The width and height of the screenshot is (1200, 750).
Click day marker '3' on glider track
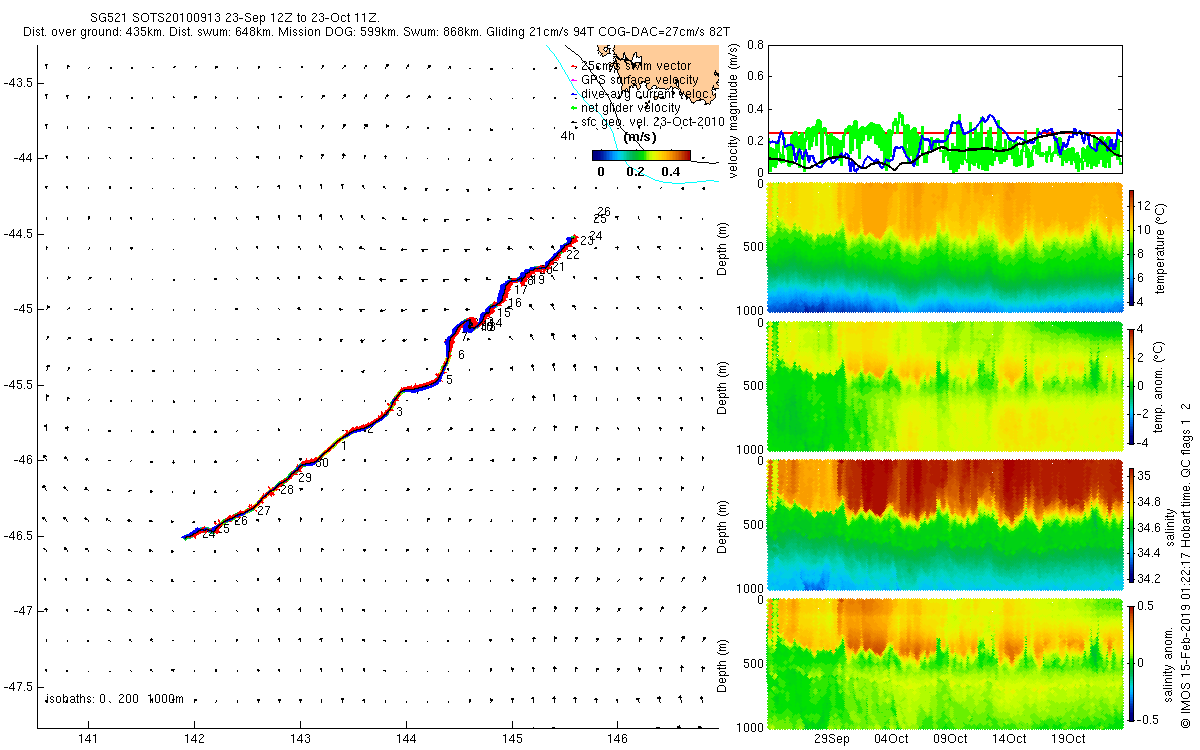399,411
